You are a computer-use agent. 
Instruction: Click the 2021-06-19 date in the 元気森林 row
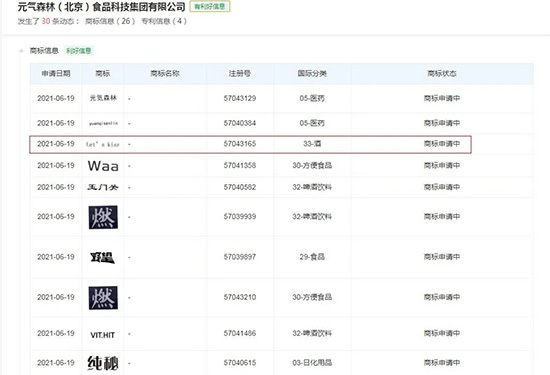56,98
